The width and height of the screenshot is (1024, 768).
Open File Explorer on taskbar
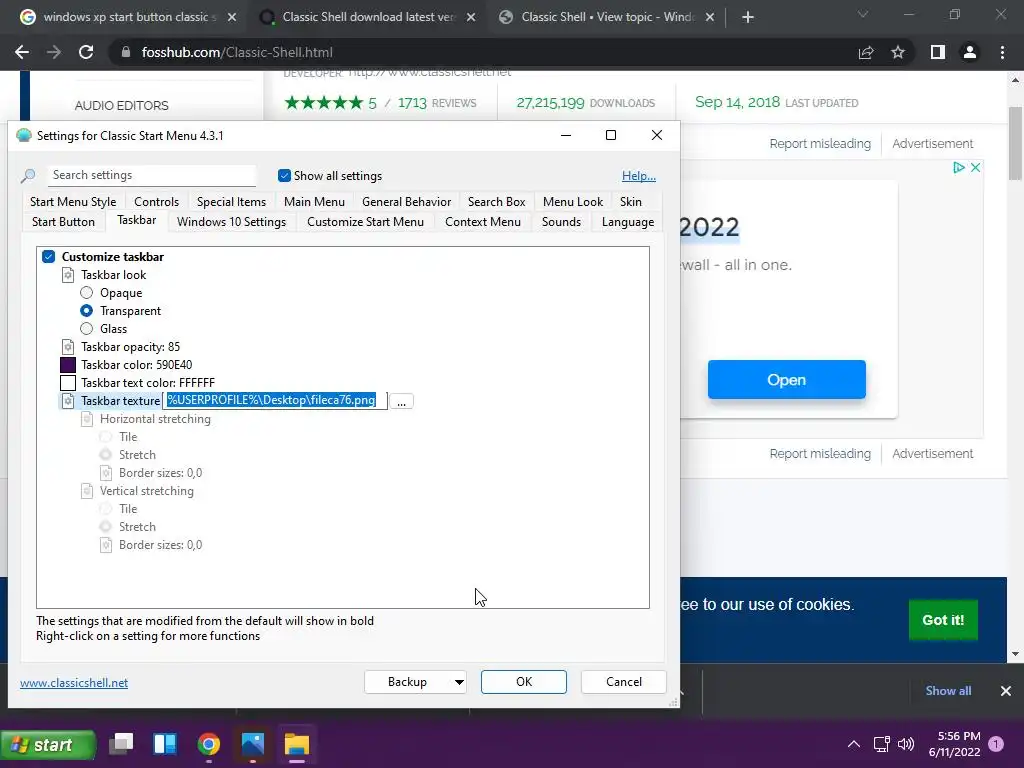pos(296,744)
